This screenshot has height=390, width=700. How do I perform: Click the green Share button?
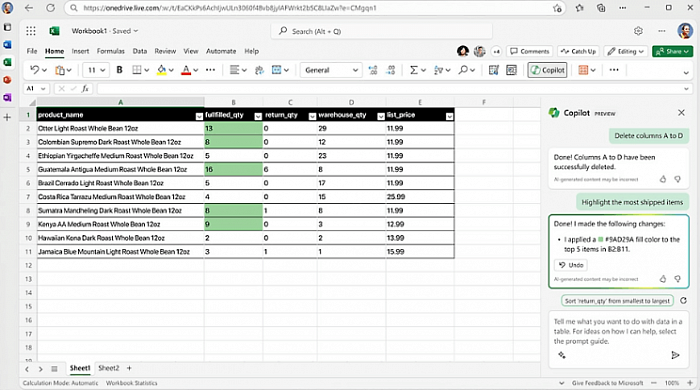click(x=672, y=51)
